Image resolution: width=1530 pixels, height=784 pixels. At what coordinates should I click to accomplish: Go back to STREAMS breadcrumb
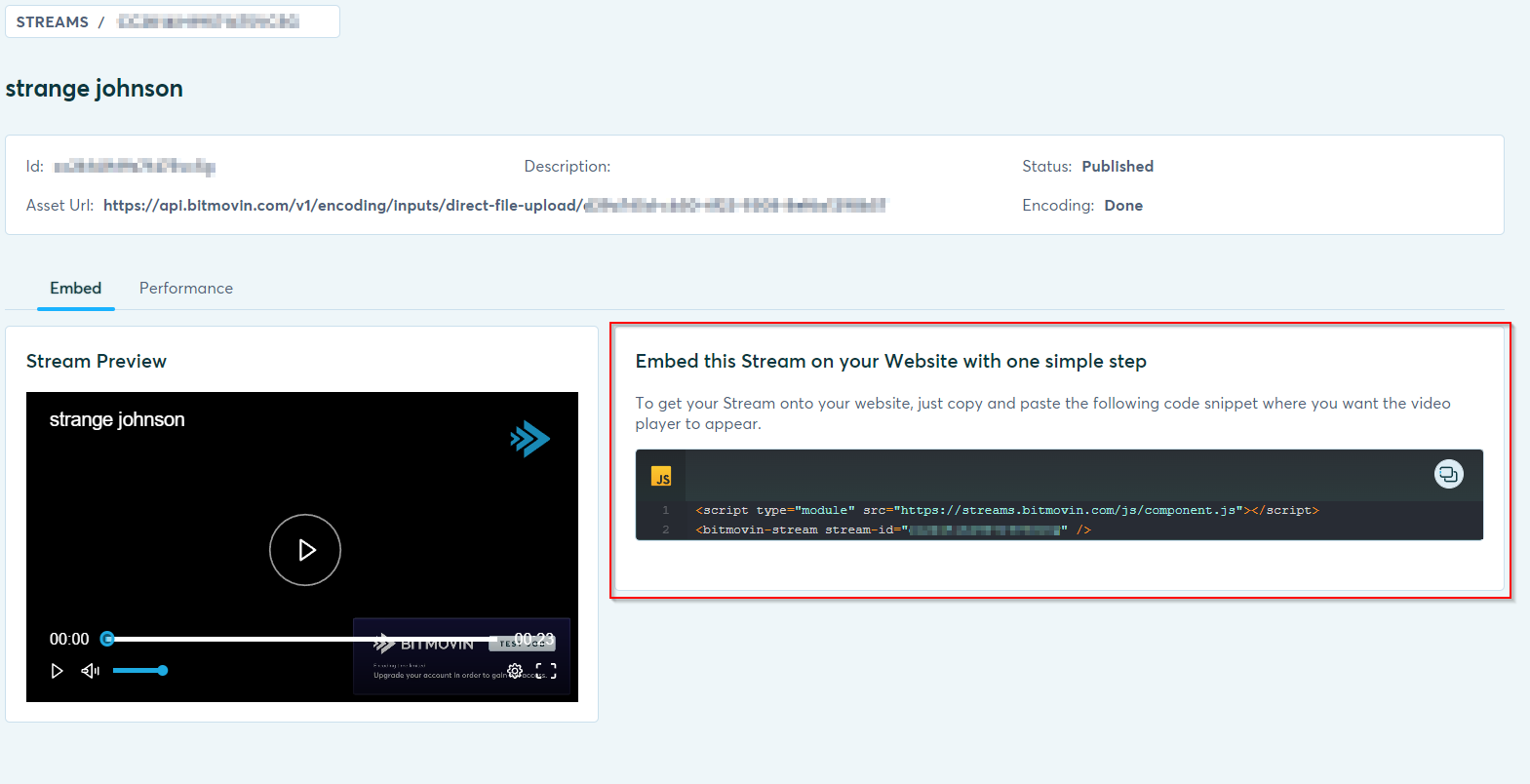tap(53, 22)
